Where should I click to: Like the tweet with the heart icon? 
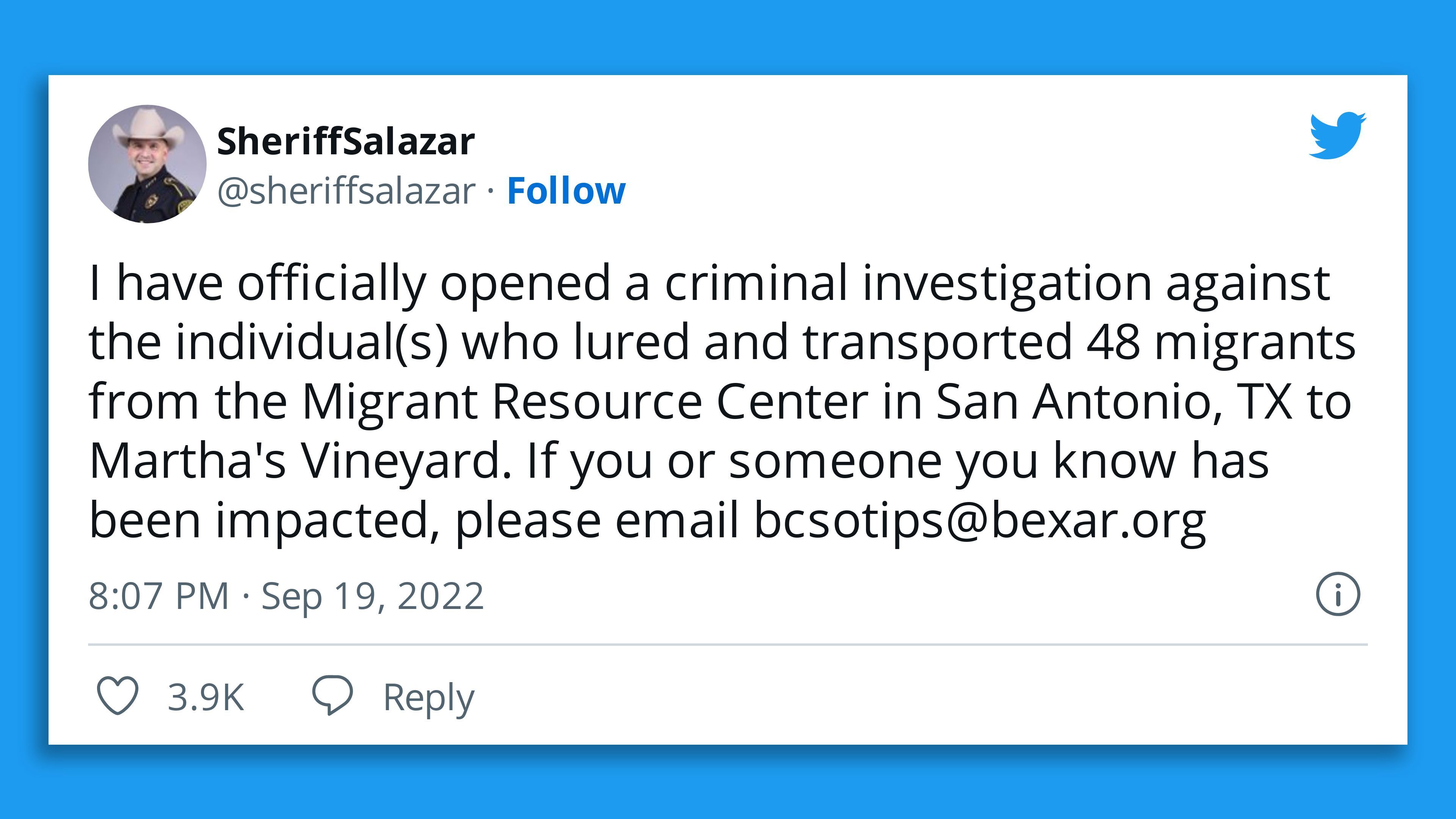click(x=118, y=695)
